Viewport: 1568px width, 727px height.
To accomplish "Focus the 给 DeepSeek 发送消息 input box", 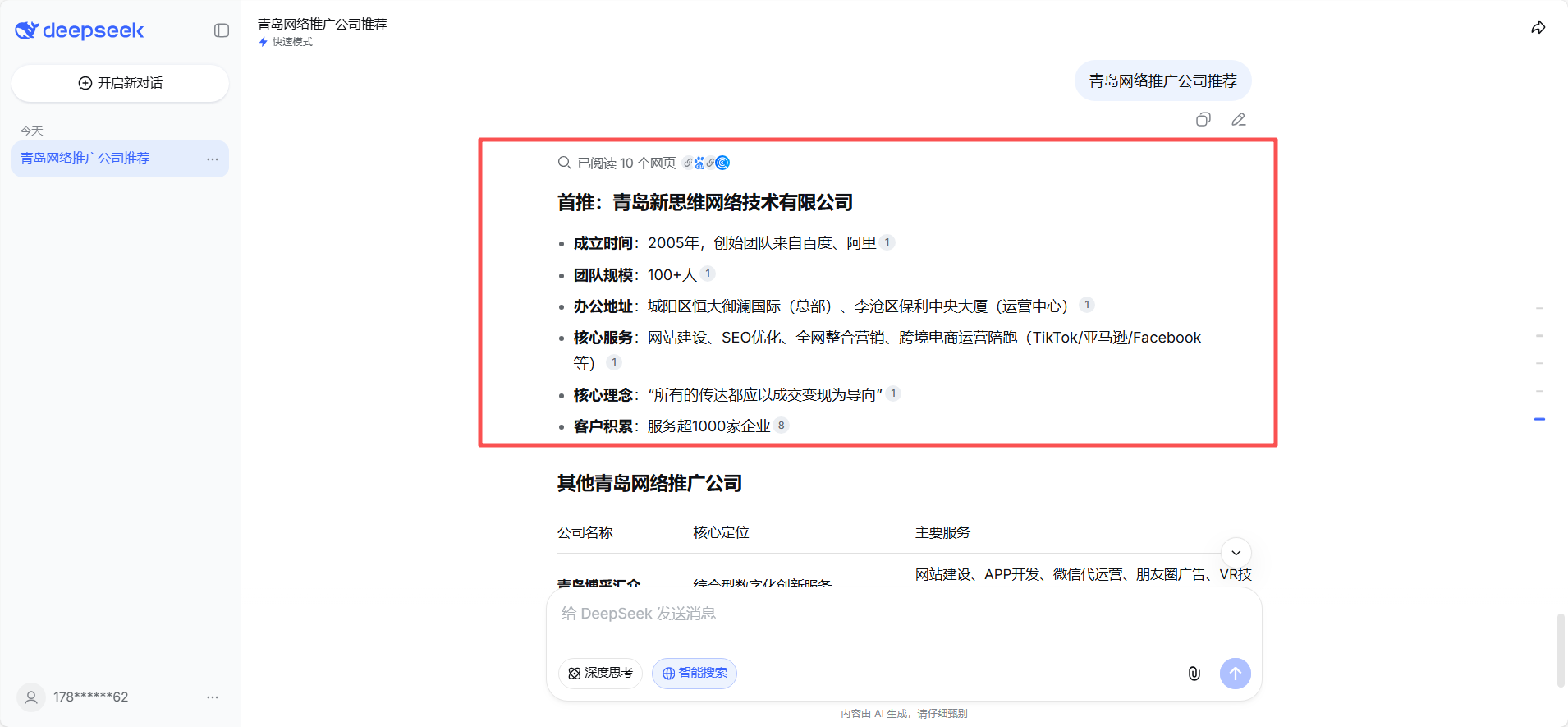I will click(x=903, y=614).
